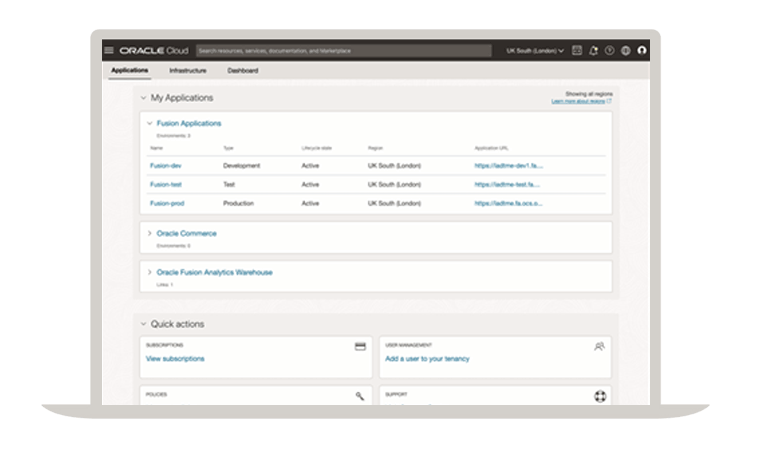The height and width of the screenshot is (450, 770).
Task: Switch to the Dashboard tab
Action: pos(242,71)
